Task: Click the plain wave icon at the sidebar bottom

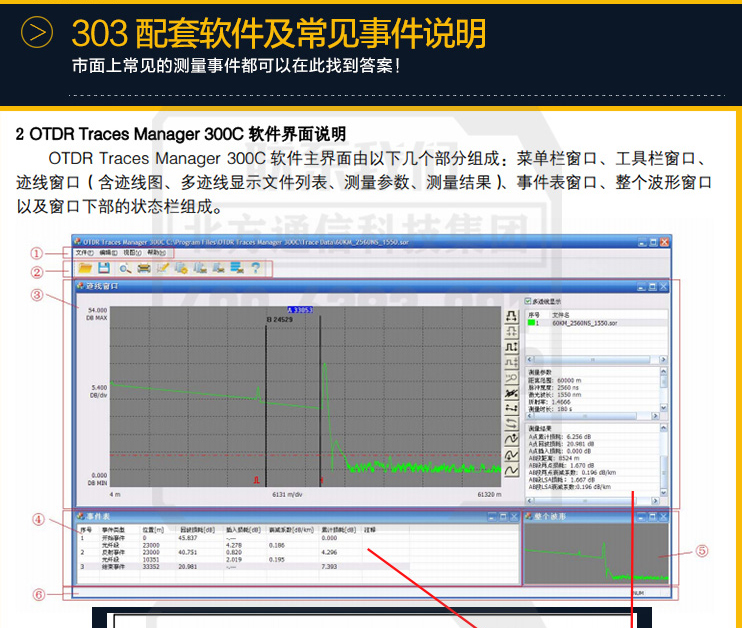Action: (x=512, y=470)
